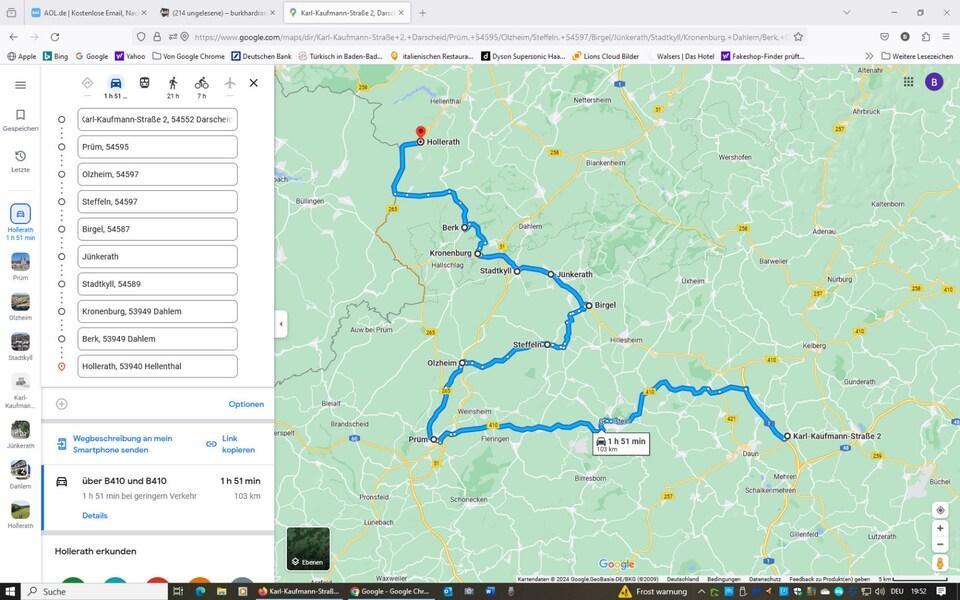Click Link kopieren
Screen dimensions: 960x600
click(x=237, y=444)
